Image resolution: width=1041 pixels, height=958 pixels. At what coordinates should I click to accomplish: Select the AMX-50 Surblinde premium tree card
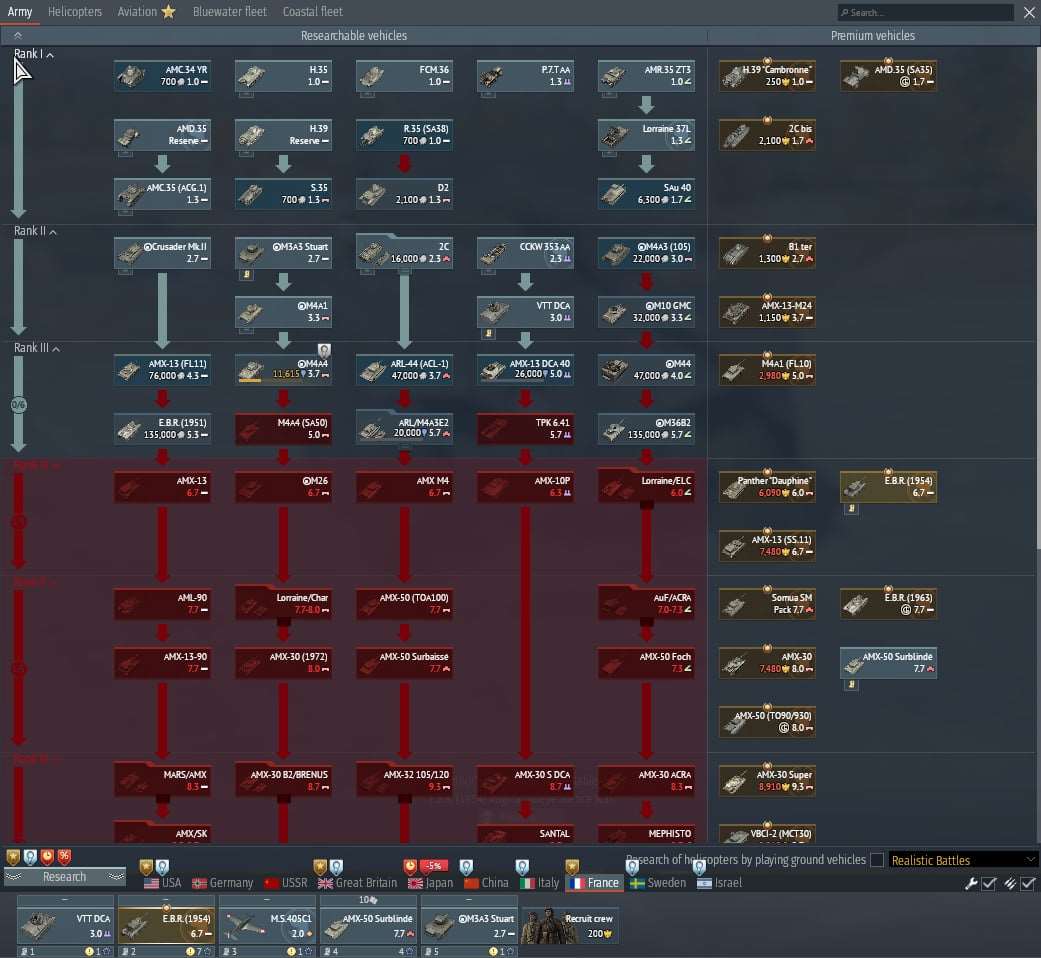pyautogui.click(x=888, y=663)
